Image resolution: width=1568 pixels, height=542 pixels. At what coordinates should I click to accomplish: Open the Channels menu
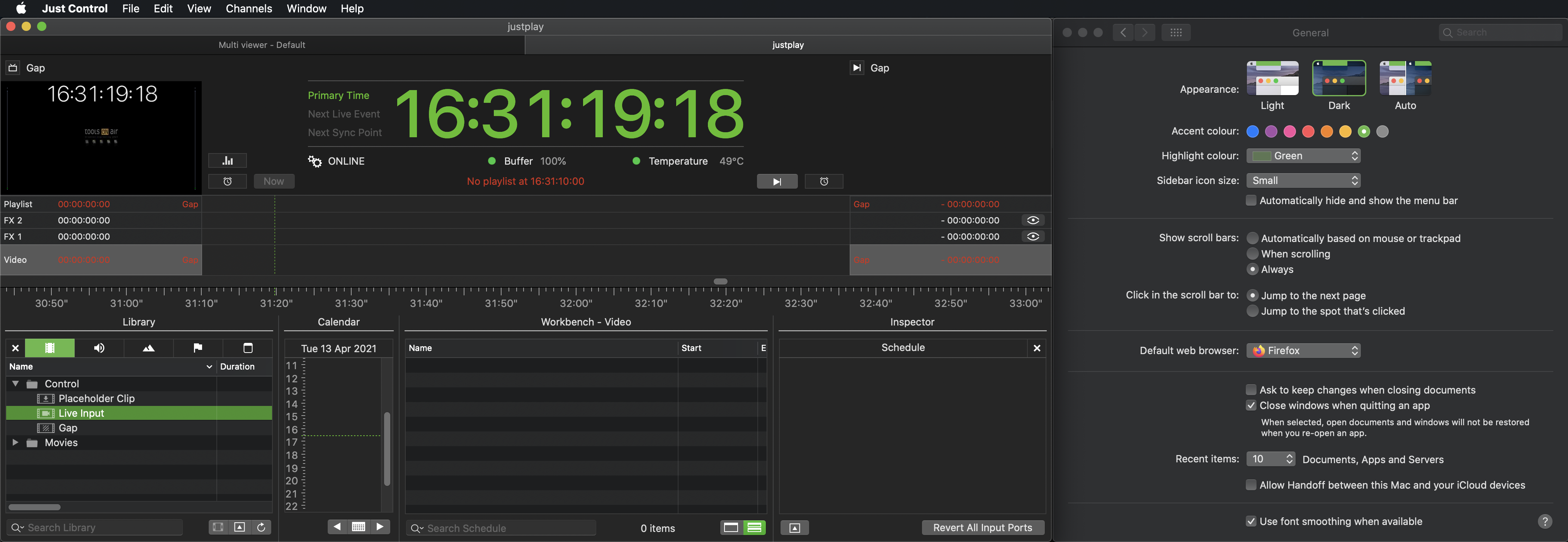249,9
